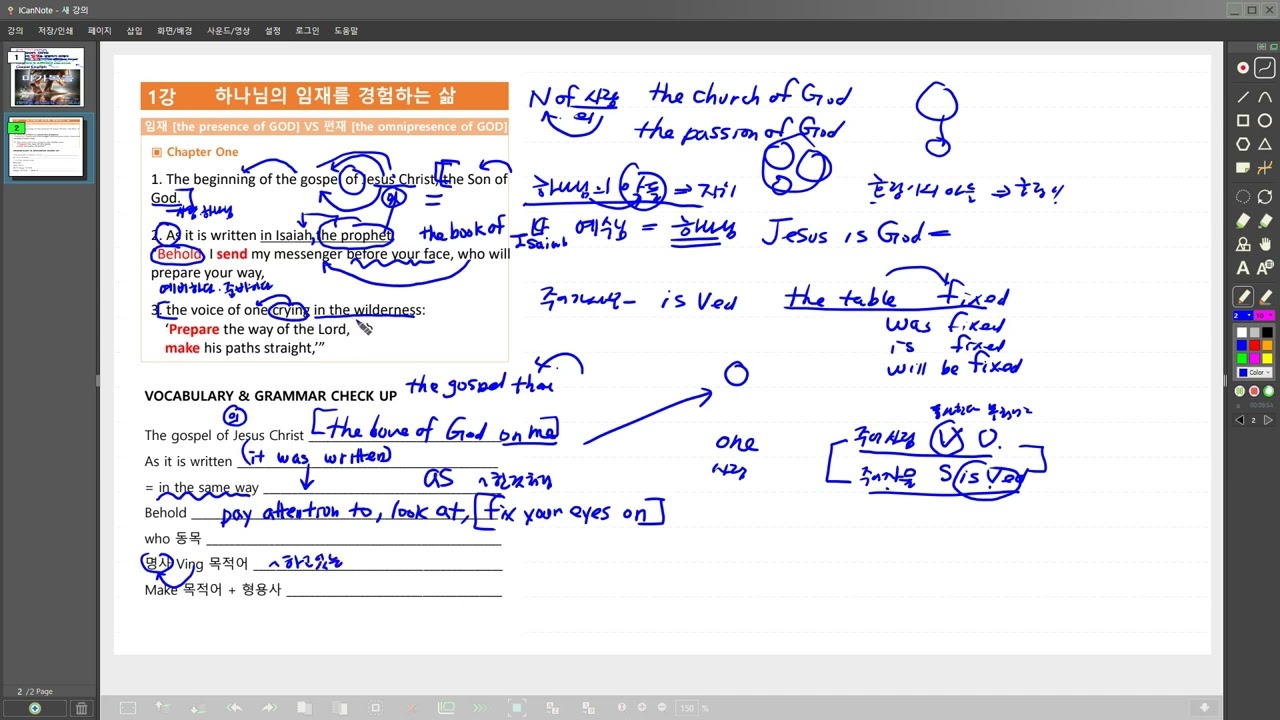Screen dimensions: 1280x720
Task: Select the second highlighter tool
Action: [1265, 220]
